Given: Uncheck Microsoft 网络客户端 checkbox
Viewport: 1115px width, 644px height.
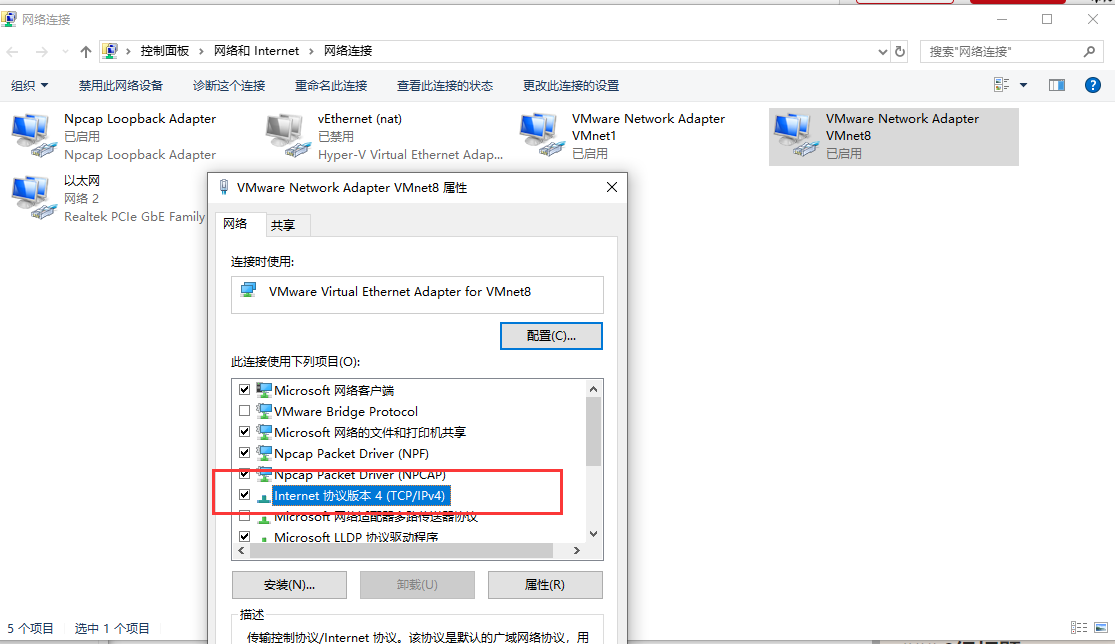Looking at the screenshot, I should (x=245, y=390).
